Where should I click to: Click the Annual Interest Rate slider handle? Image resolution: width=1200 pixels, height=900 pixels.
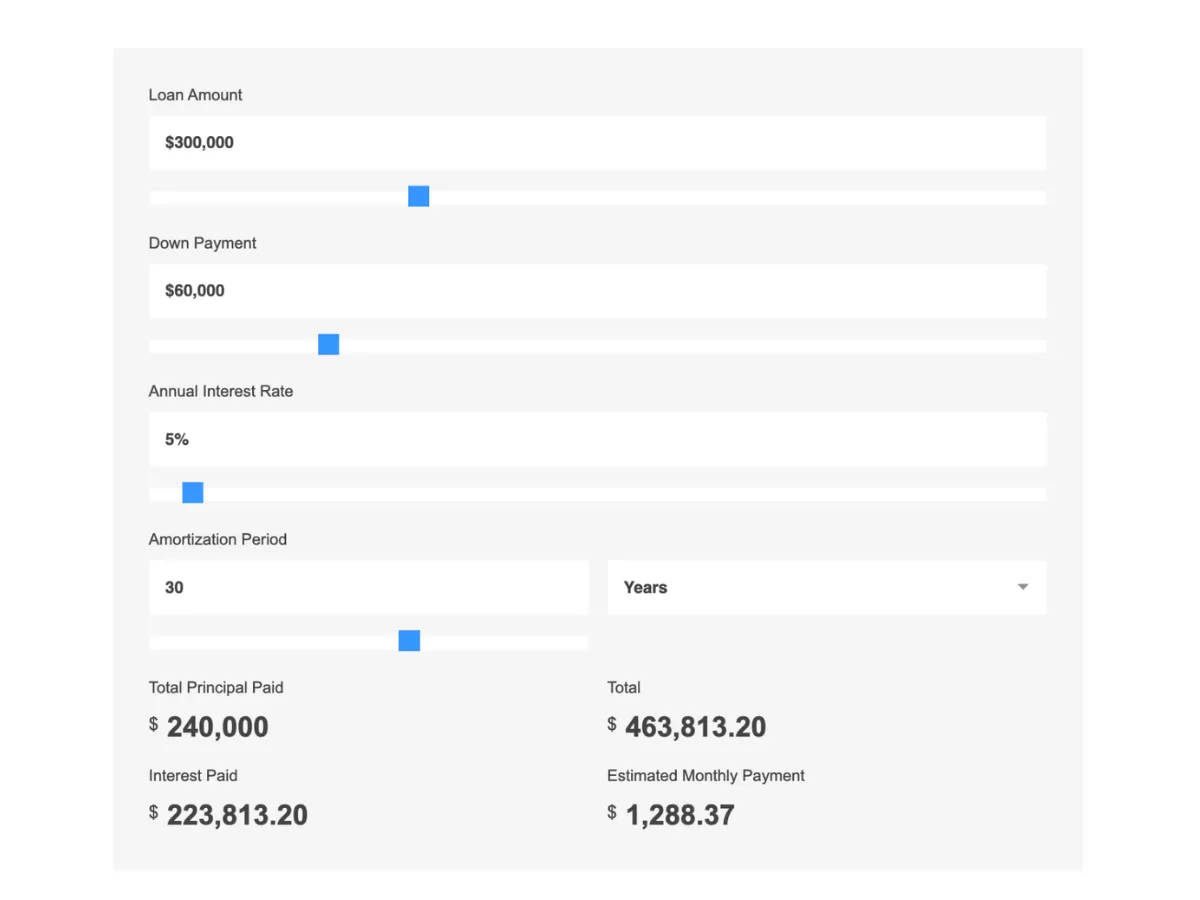[x=193, y=493]
